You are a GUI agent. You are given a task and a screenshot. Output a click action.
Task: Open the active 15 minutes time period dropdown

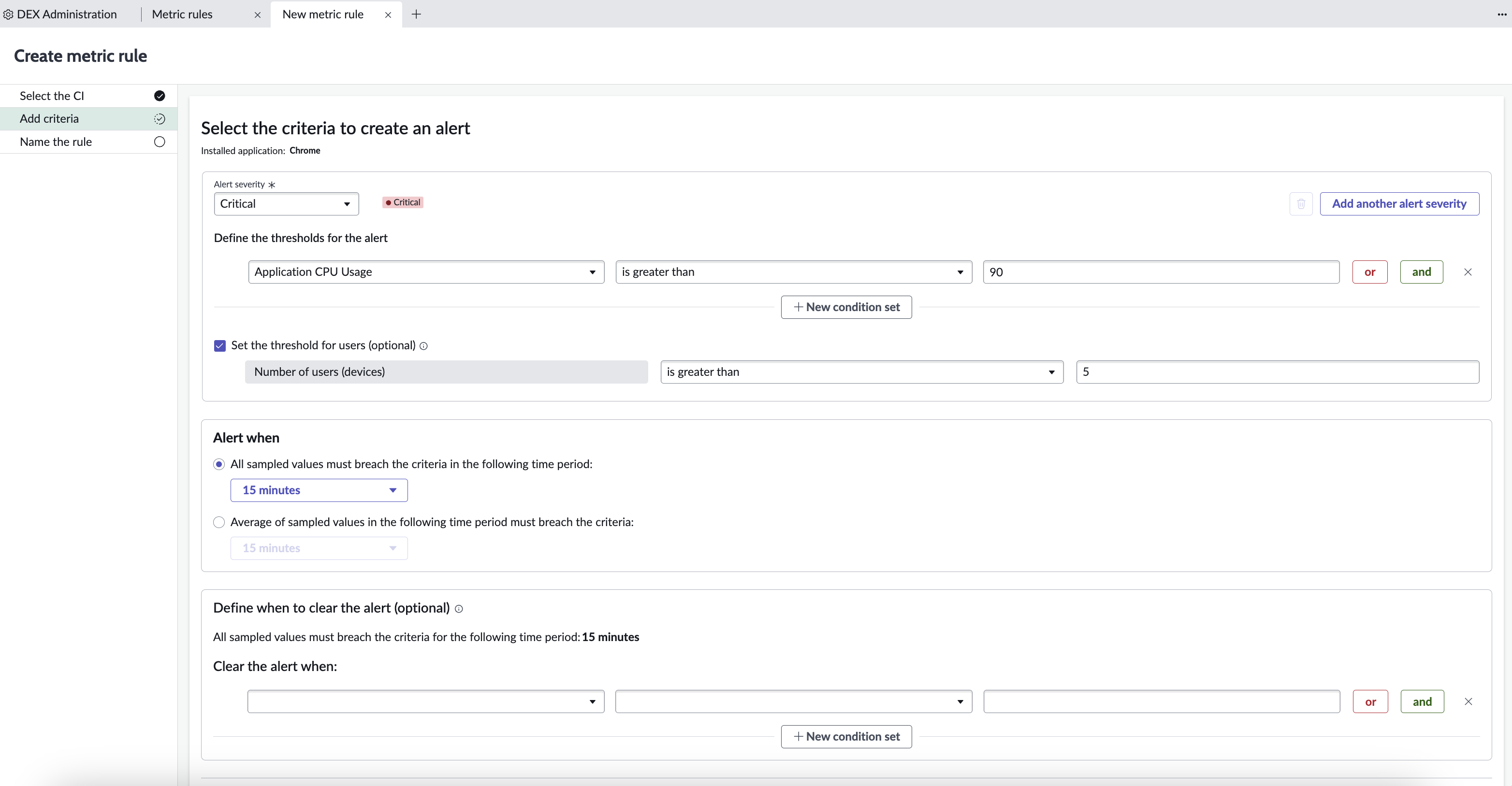(x=319, y=490)
